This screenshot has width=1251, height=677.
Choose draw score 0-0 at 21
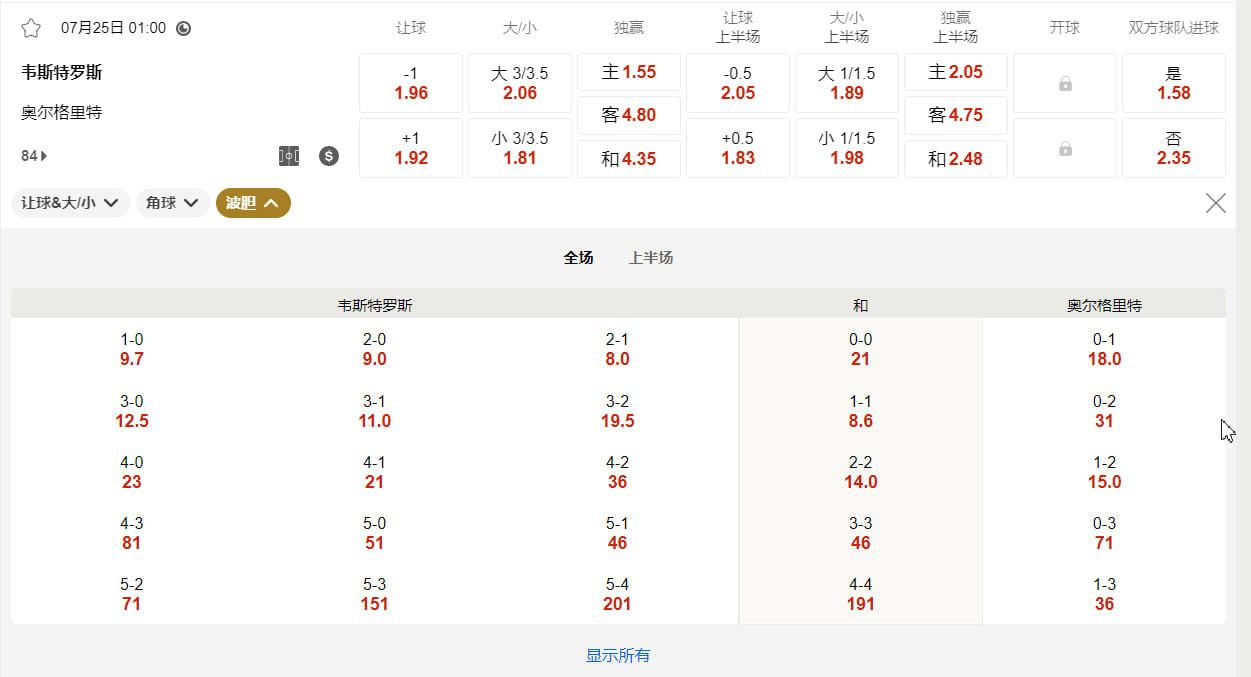[x=861, y=349]
